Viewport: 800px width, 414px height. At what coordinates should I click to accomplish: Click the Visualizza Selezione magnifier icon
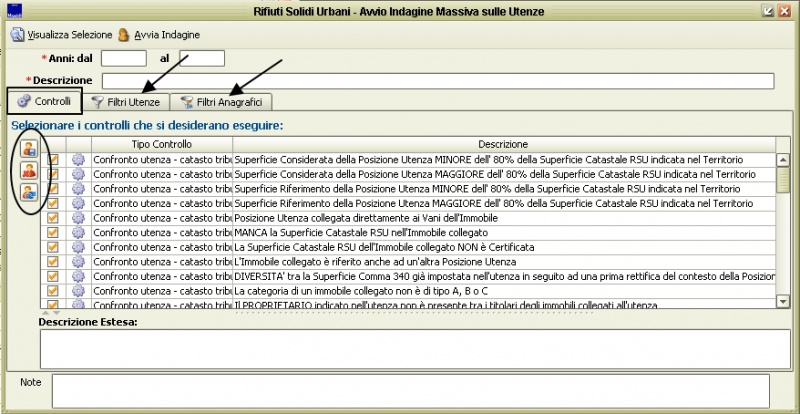(18, 35)
